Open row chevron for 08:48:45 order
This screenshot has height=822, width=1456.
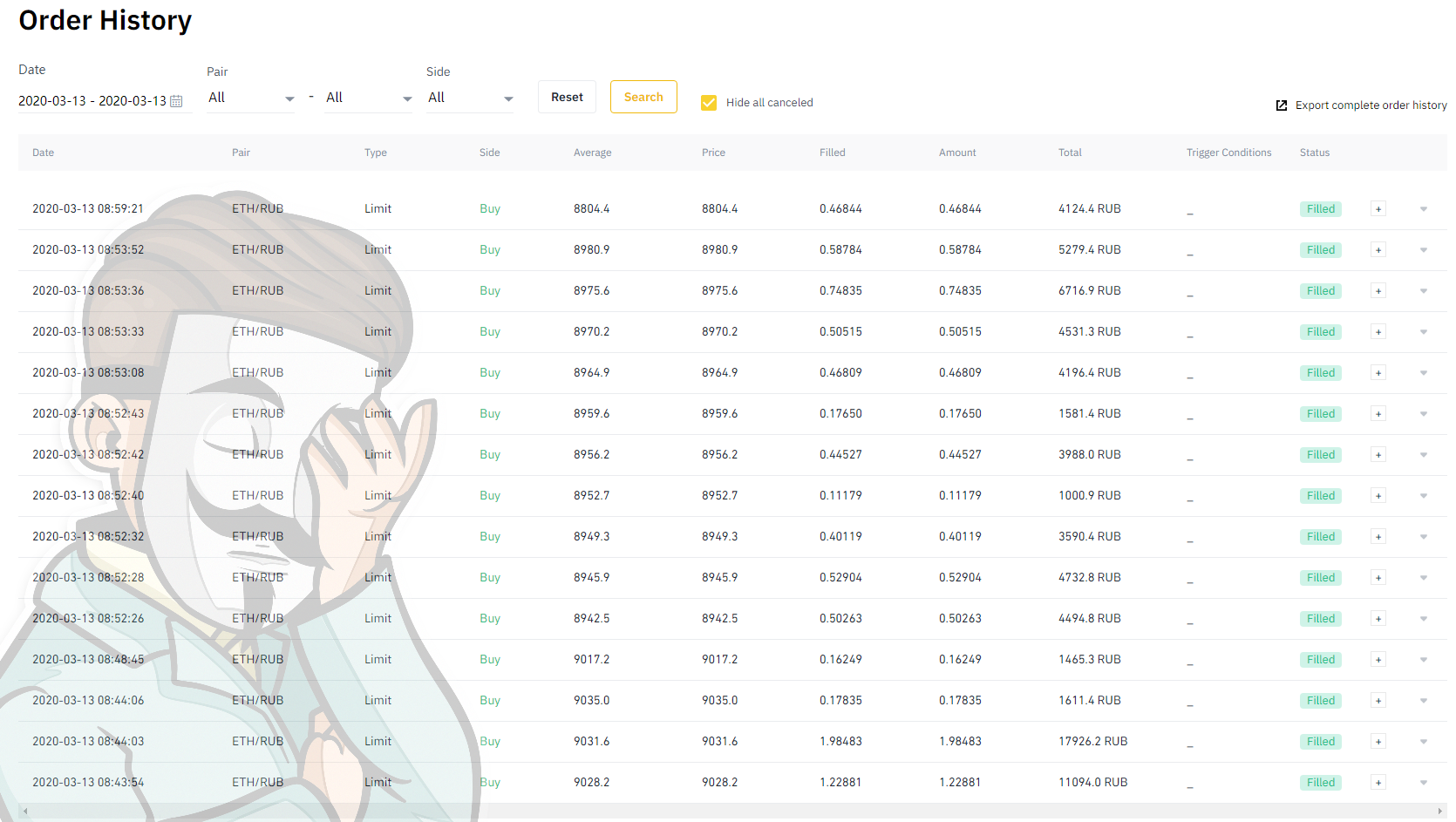pyautogui.click(x=1424, y=660)
